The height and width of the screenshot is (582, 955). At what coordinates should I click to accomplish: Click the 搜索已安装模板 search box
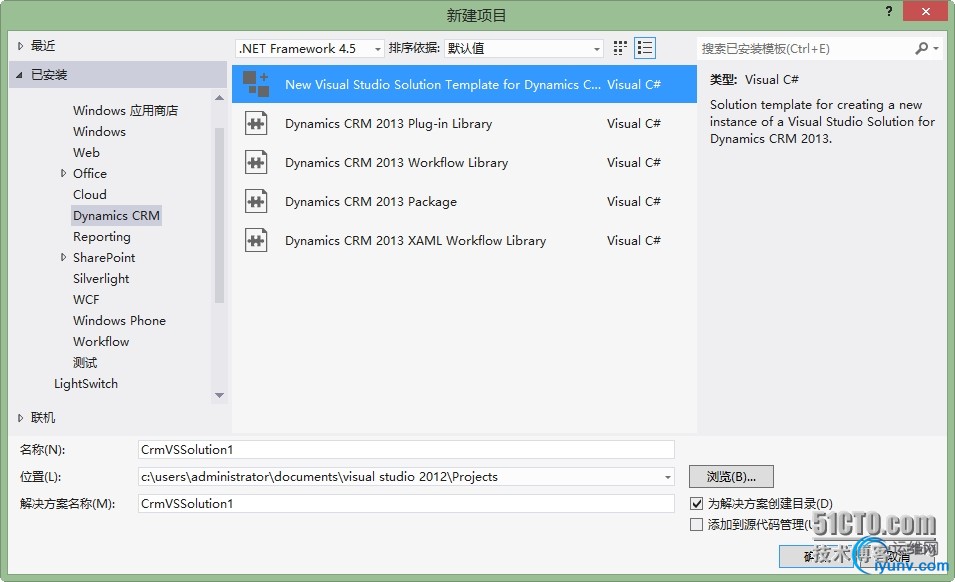(805, 48)
